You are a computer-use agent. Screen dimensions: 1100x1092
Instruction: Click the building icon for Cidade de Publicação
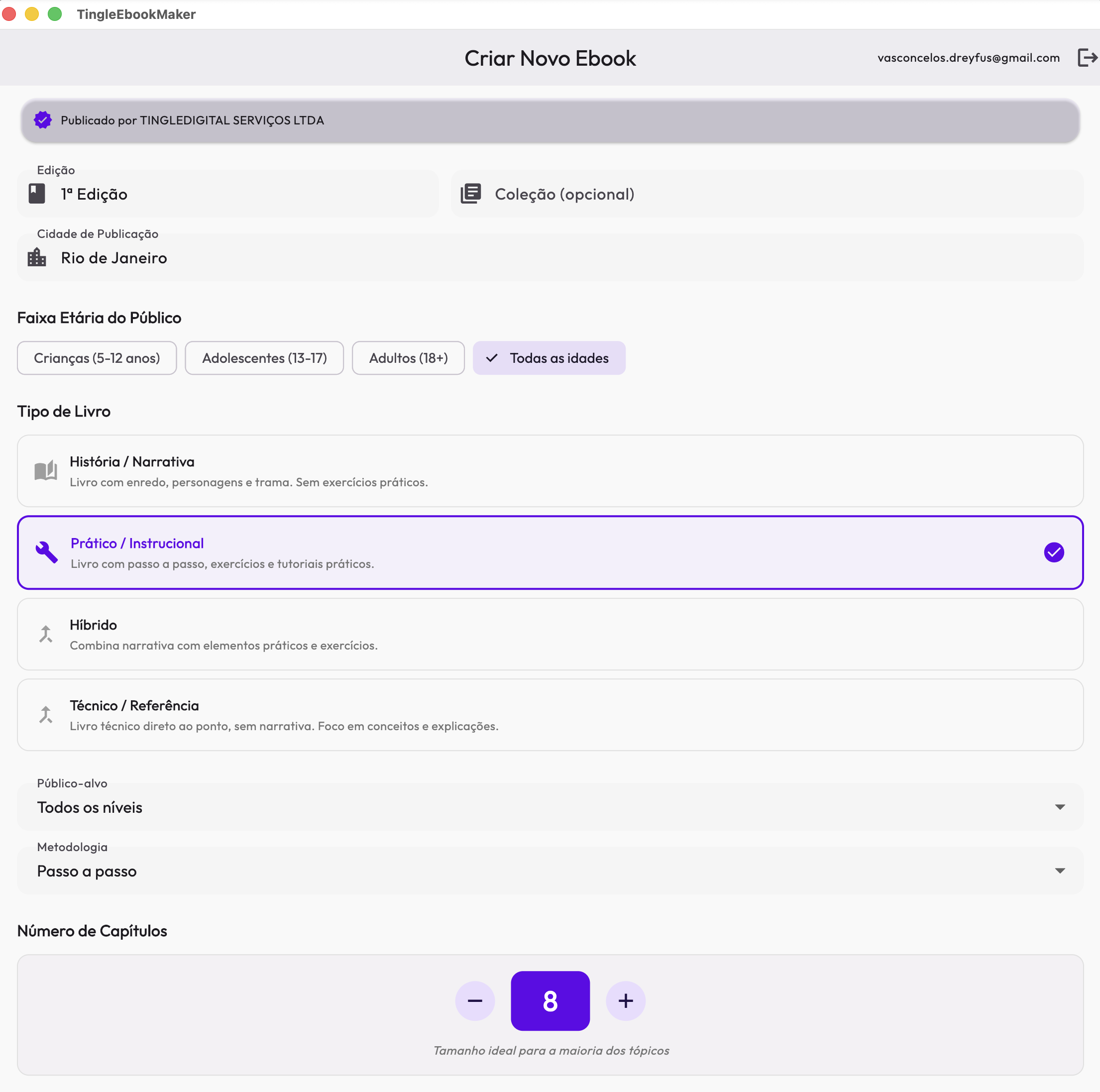point(36,257)
